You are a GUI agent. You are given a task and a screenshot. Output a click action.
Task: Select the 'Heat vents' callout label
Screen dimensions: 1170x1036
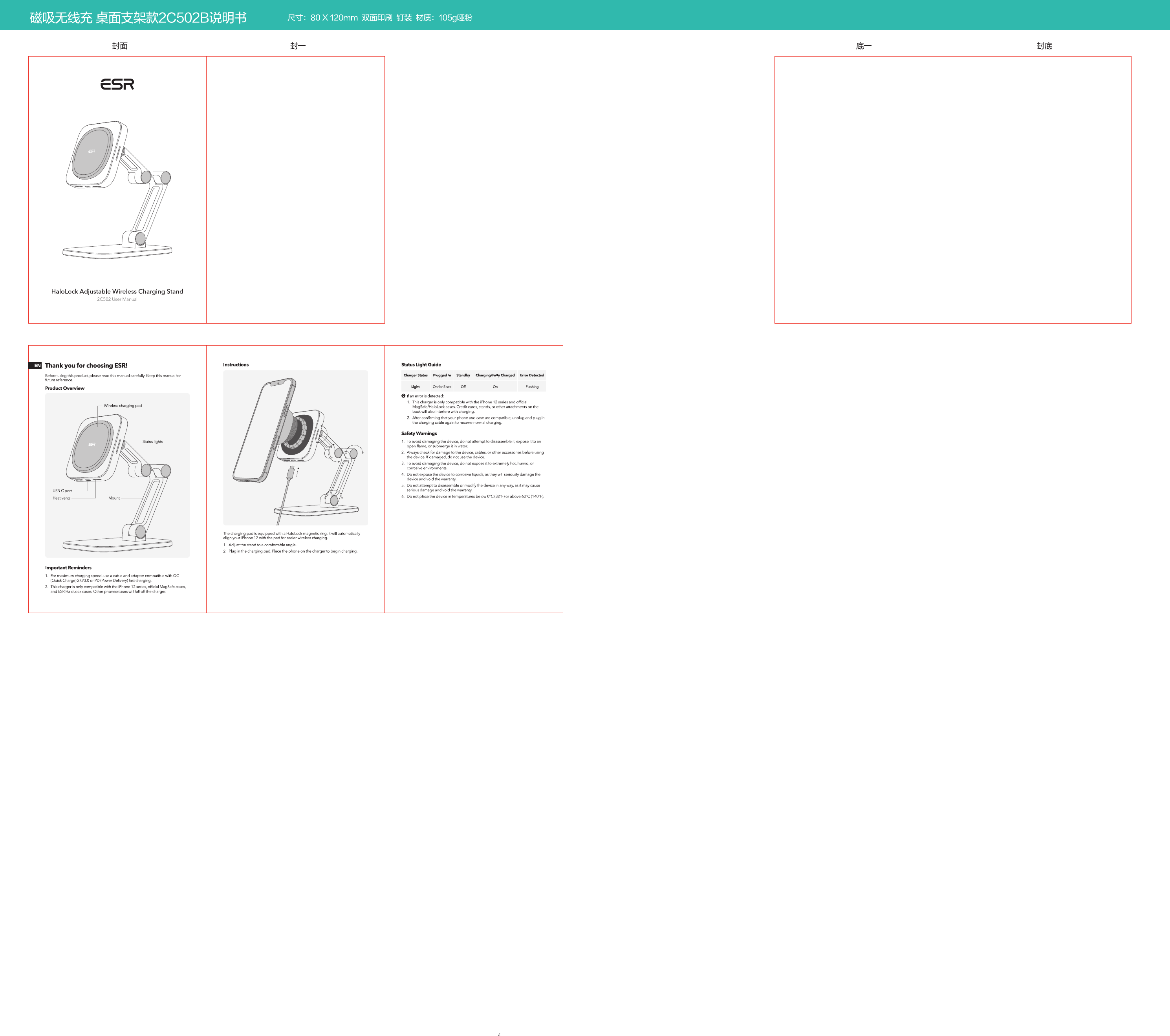tap(62, 498)
